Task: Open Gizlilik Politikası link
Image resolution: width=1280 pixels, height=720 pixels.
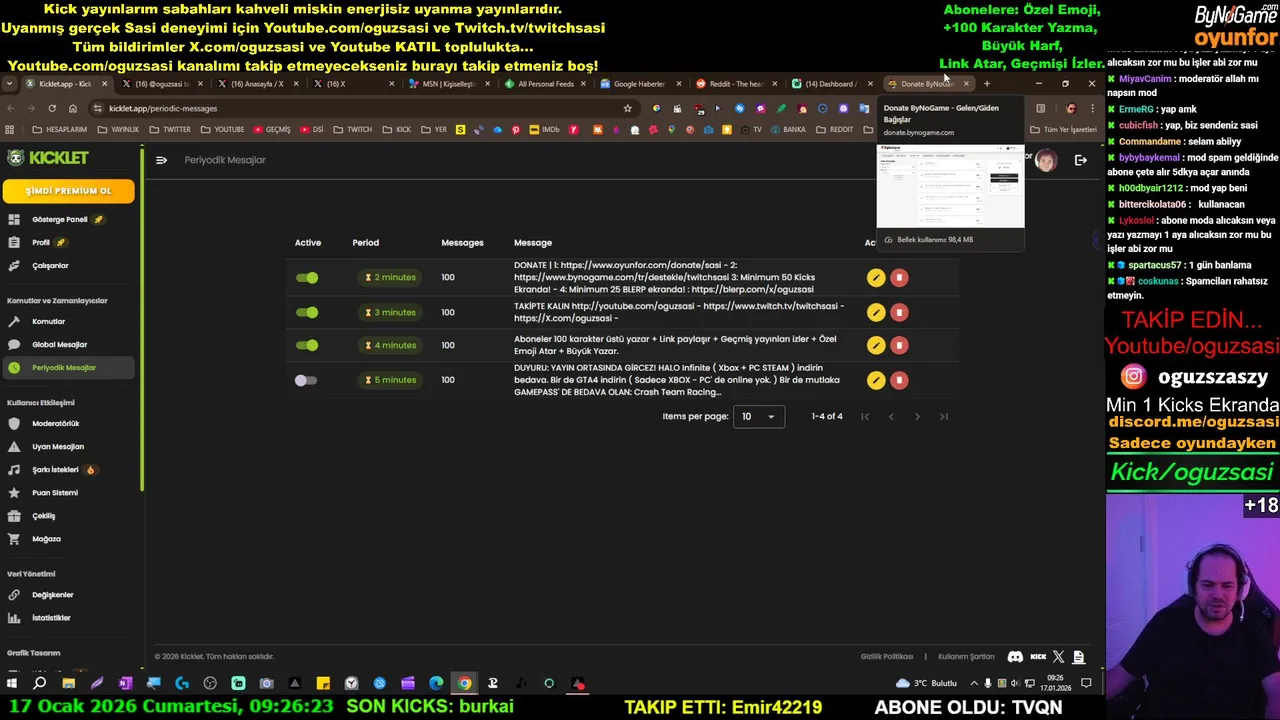Action: coord(887,657)
